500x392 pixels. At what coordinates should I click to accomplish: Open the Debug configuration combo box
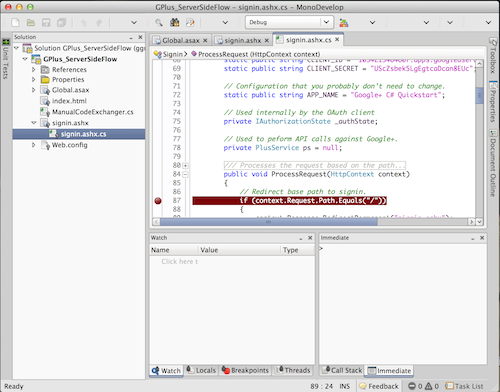(x=289, y=22)
